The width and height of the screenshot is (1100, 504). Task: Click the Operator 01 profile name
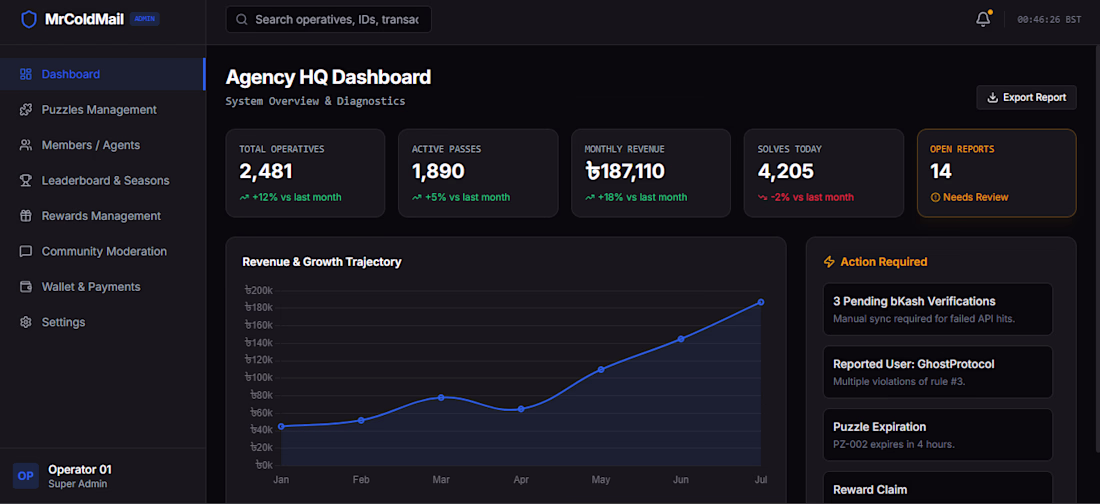click(x=80, y=470)
